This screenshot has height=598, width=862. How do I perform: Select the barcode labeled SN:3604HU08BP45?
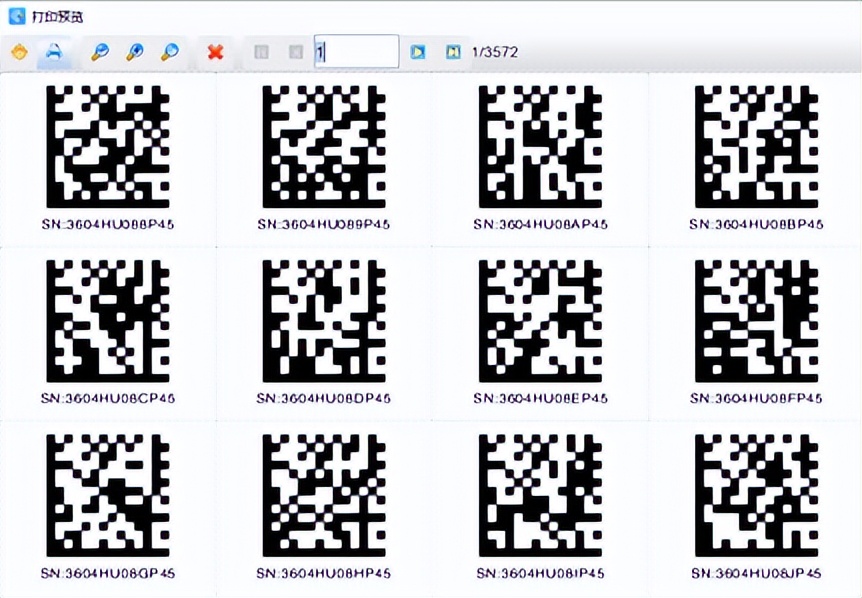click(756, 146)
